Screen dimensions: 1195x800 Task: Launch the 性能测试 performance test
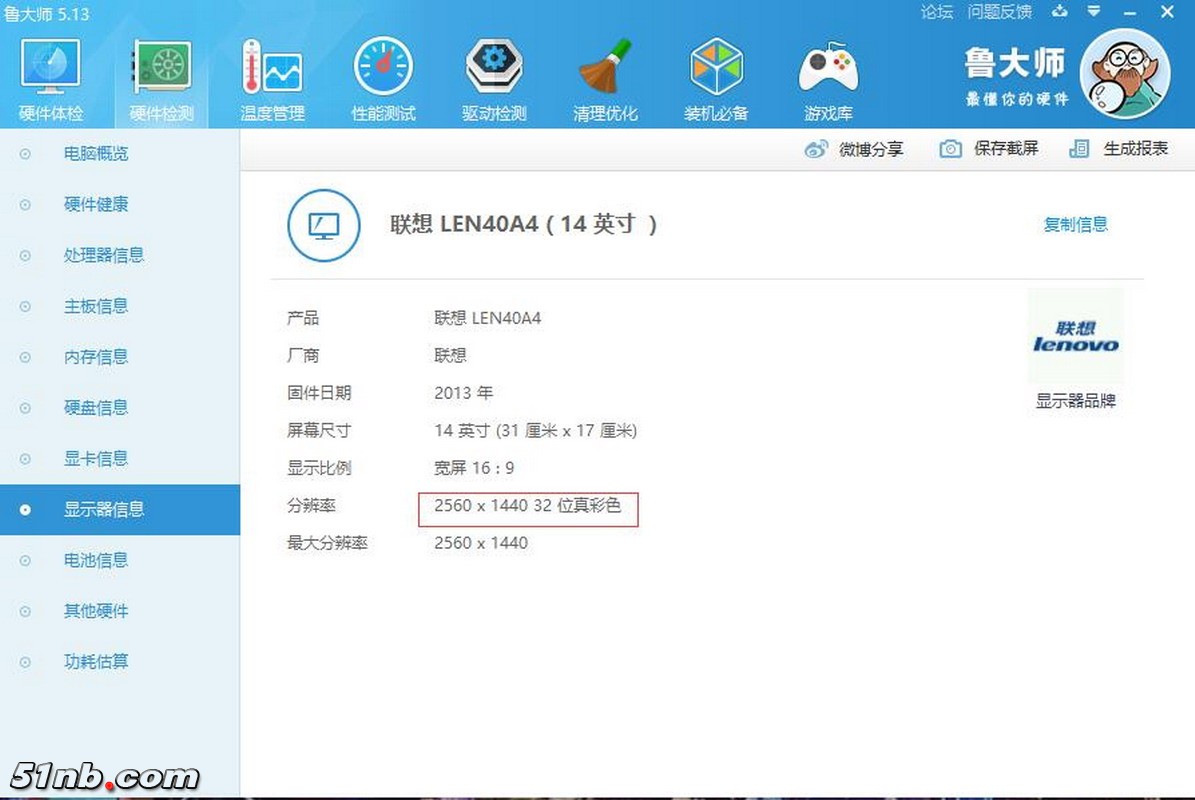(x=383, y=75)
